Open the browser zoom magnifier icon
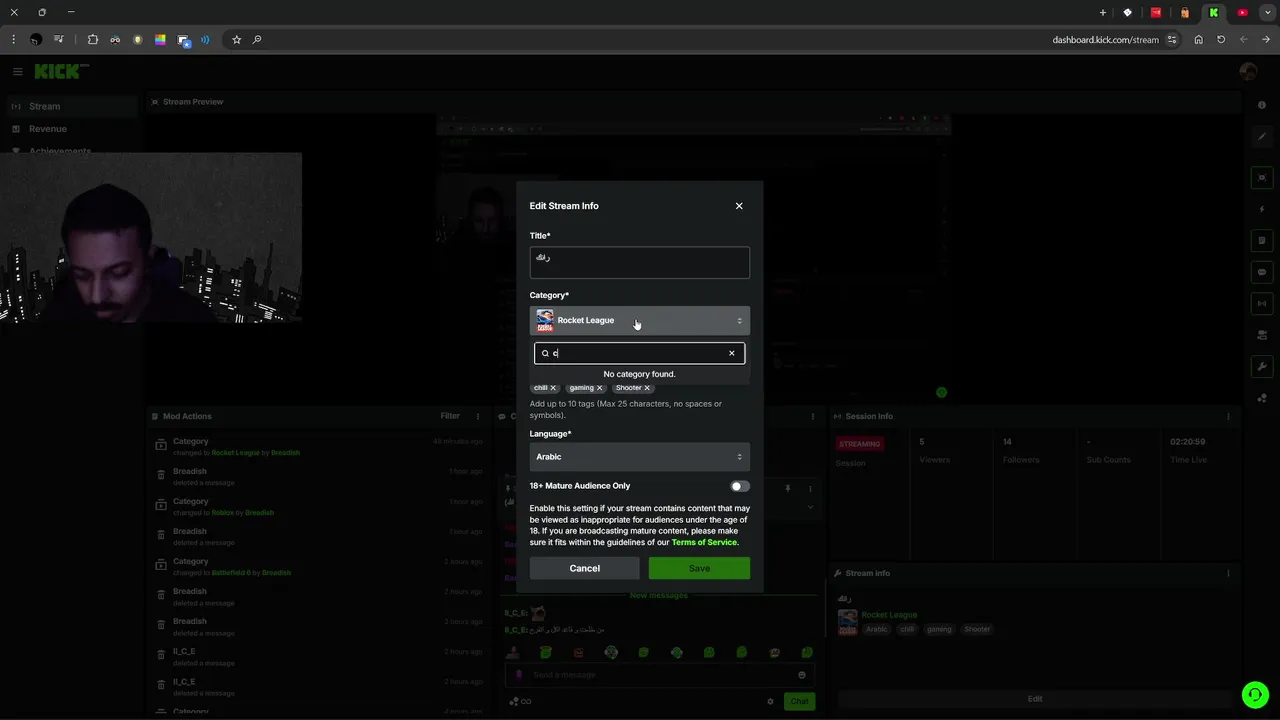 point(257,40)
